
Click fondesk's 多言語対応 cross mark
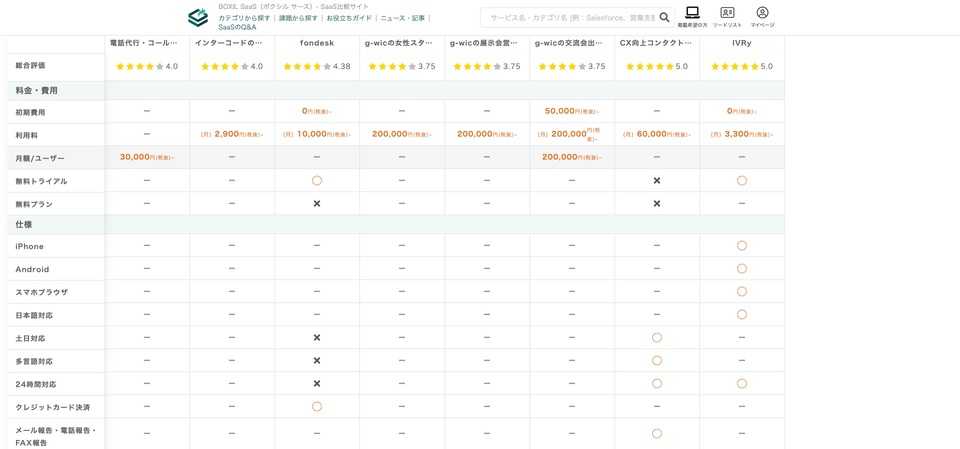317,361
